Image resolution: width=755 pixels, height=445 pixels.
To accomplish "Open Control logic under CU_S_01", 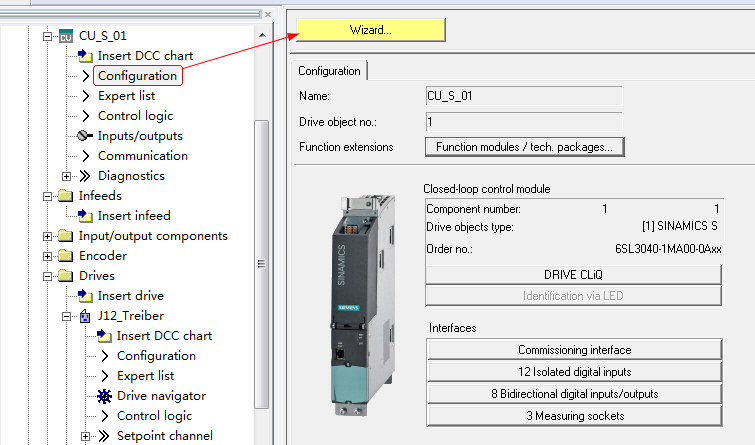I will point(135,116).
